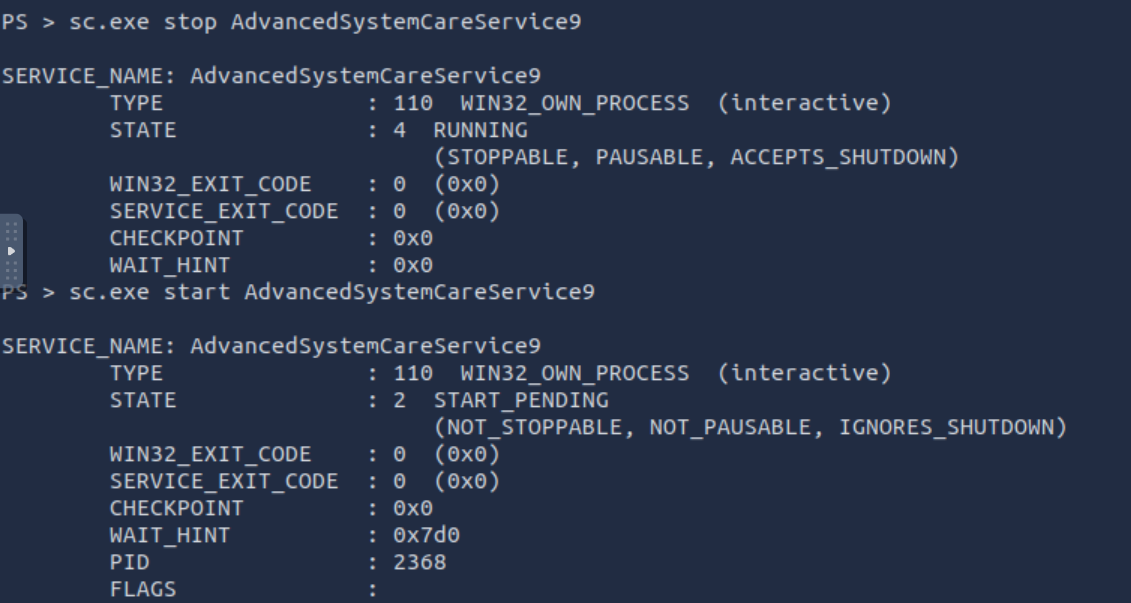Click the second CHECKPOINT label

tap(177, 509)
